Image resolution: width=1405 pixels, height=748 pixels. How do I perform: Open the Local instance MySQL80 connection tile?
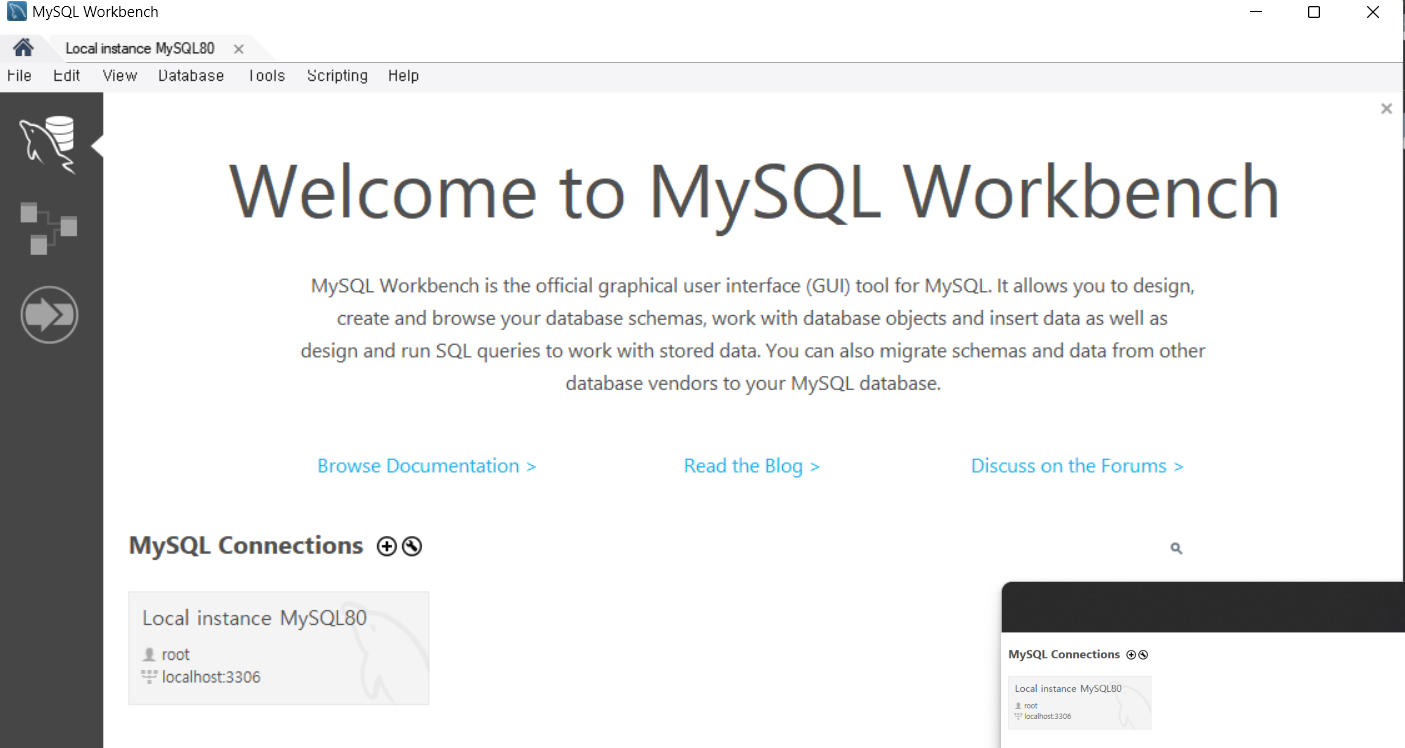coord(279,648)
